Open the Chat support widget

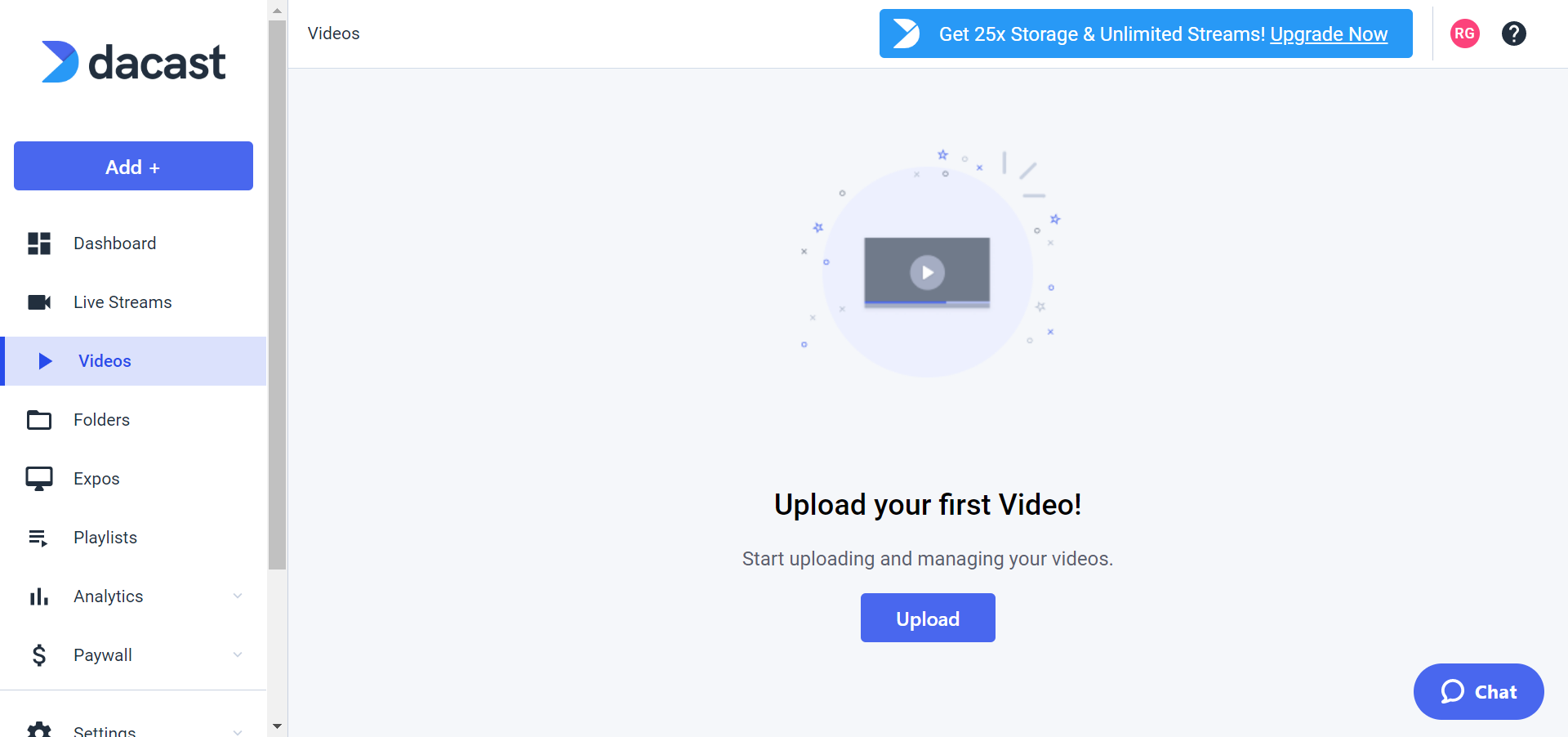point(1478,691)
